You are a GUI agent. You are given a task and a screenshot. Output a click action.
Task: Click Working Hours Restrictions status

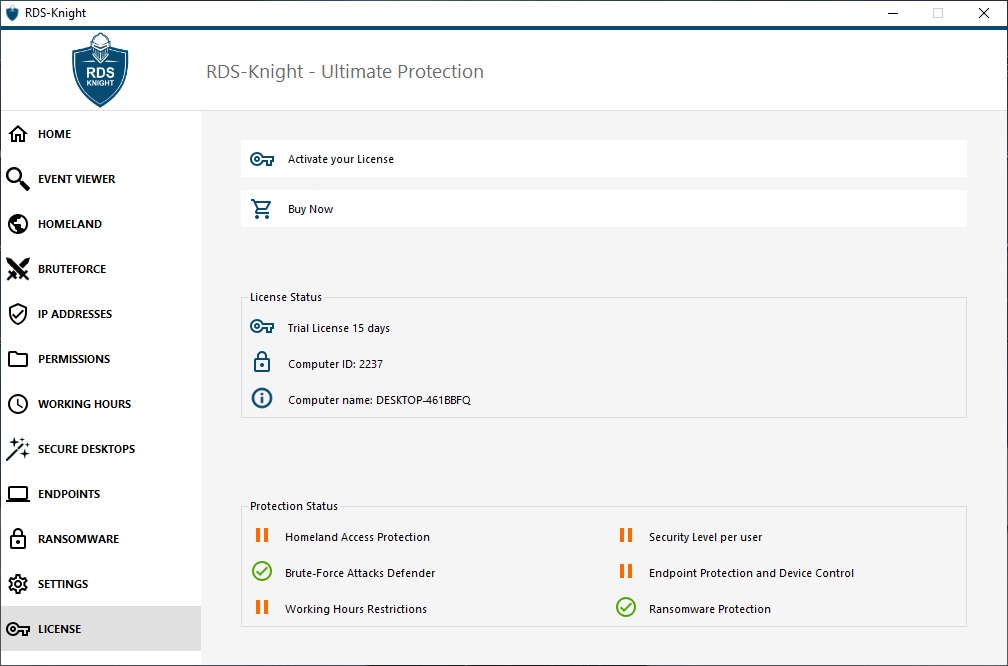pyautogui.click(x=356, y=609)
